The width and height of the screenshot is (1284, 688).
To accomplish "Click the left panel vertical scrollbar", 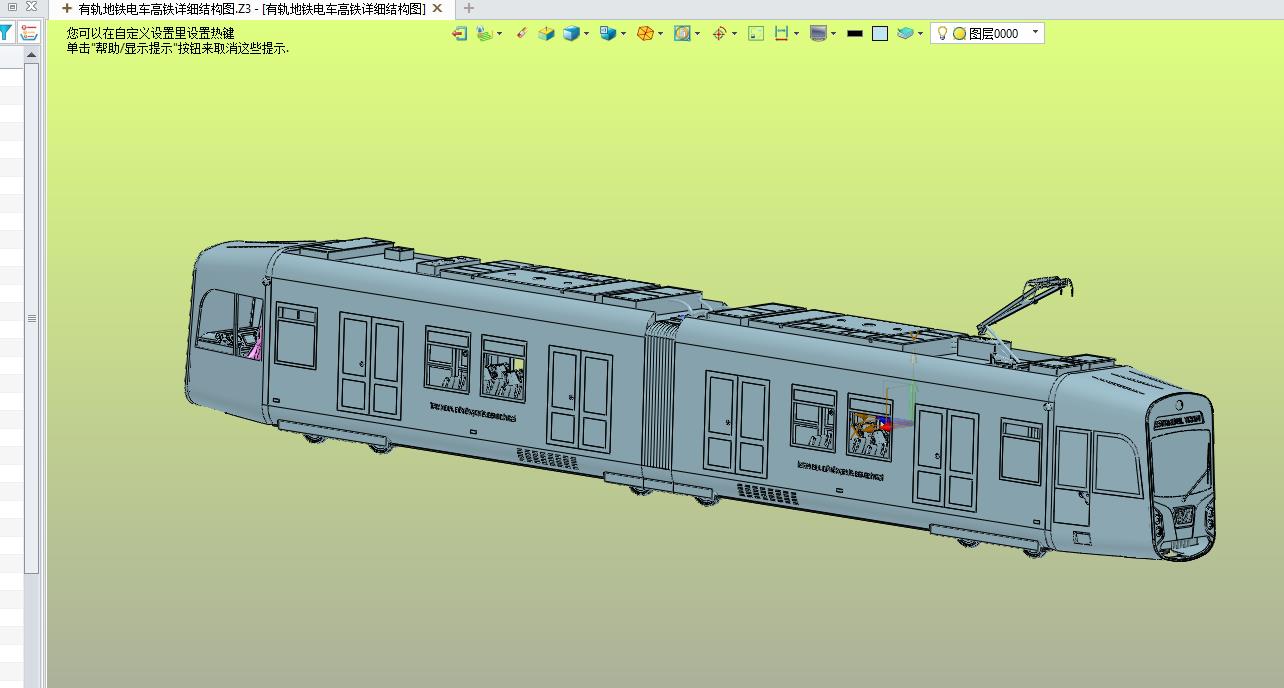I will [32, 318].
